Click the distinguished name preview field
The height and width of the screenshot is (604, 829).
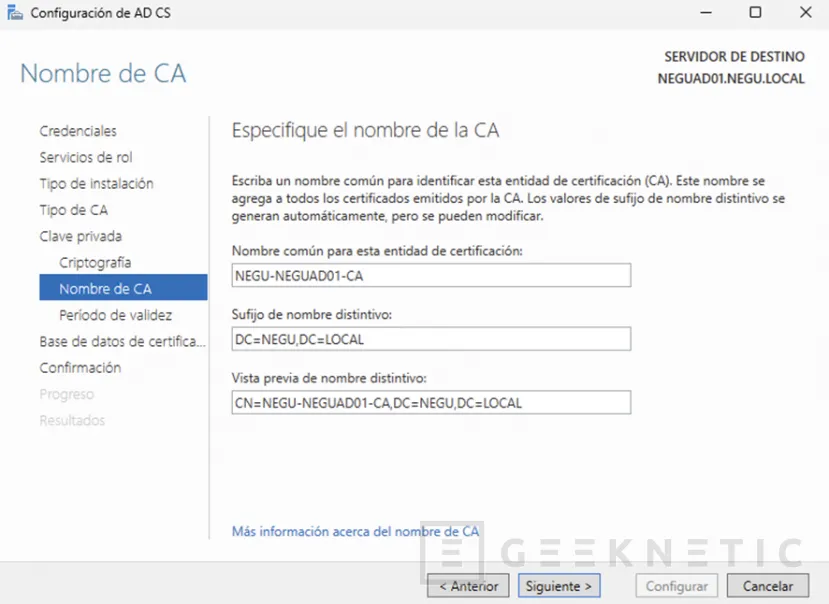pyautogui.click(x=430, y=402)
